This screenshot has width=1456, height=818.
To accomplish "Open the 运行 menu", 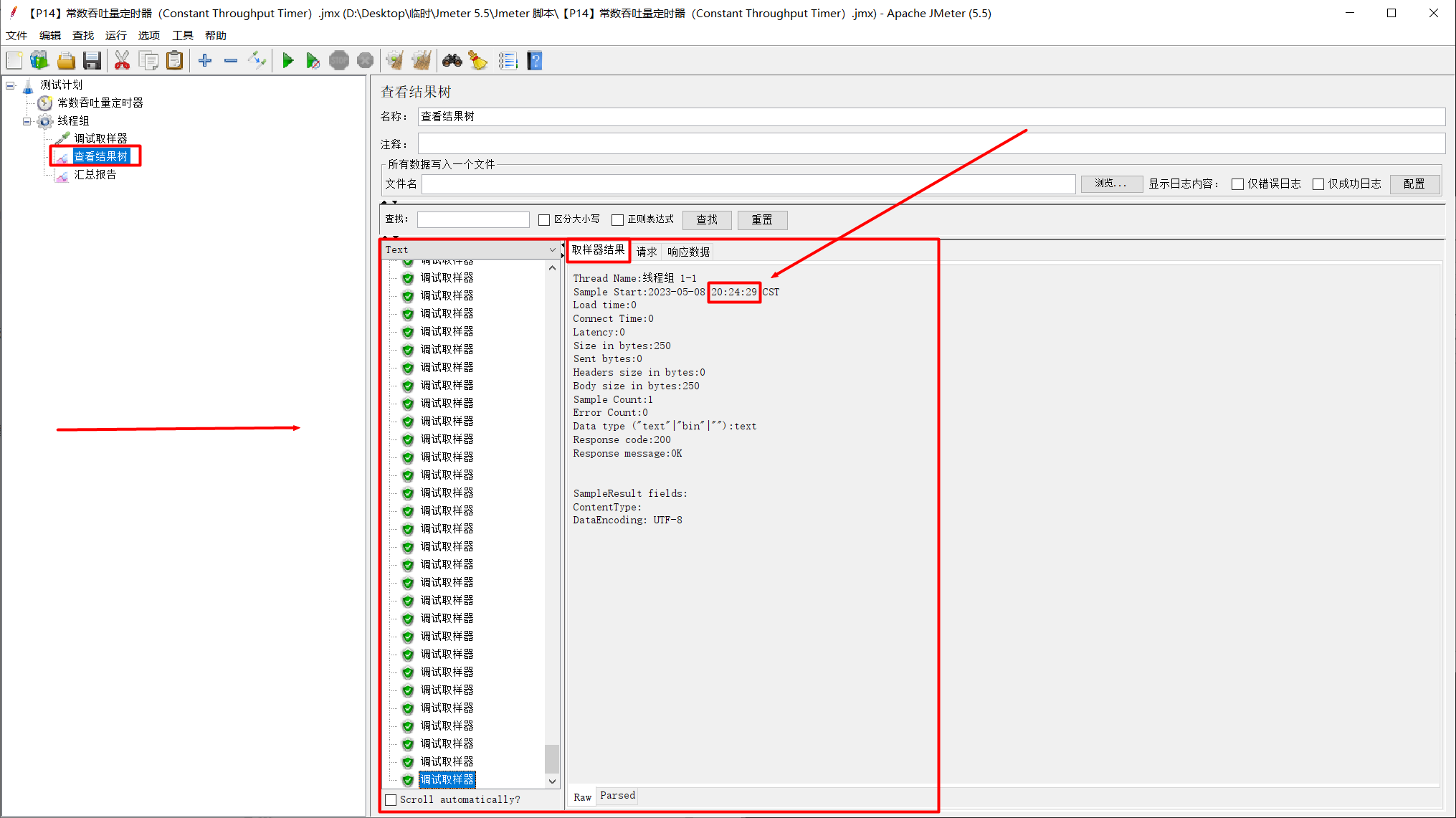I will (115, 35).
